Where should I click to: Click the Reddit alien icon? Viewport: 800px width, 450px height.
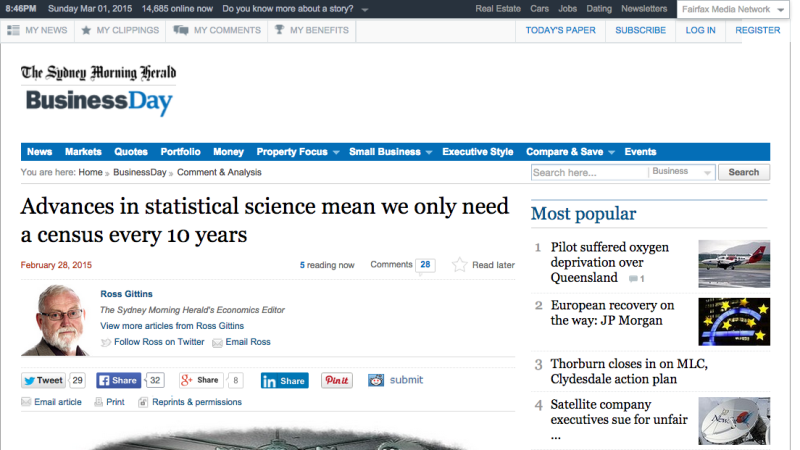[376, 380]
